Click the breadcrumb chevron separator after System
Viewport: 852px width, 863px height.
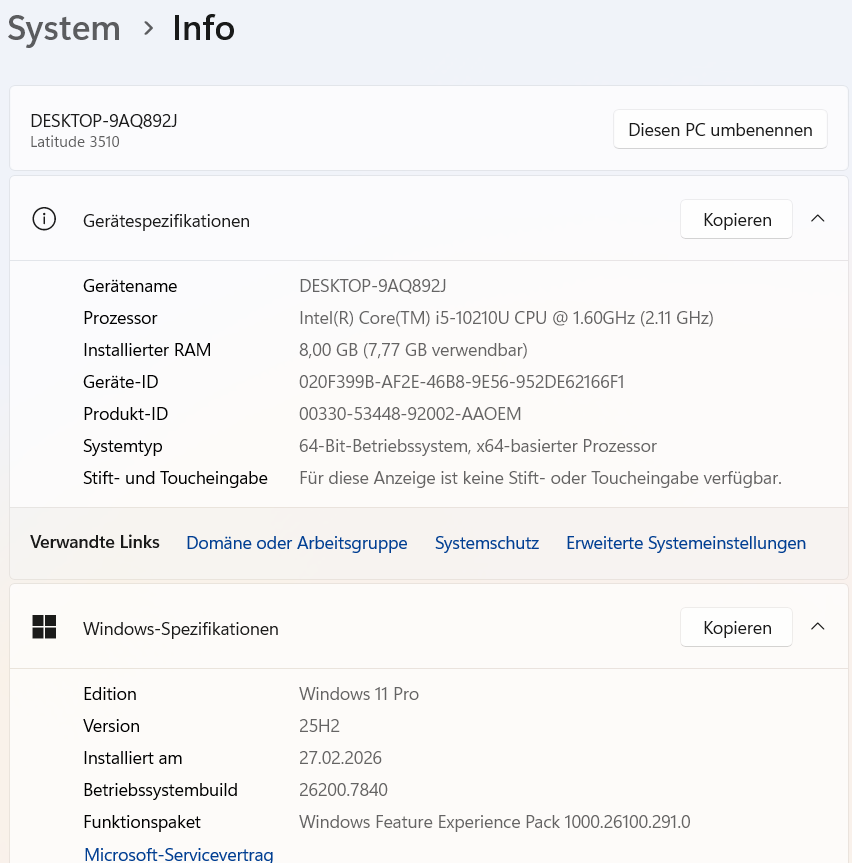tap(148, 29)
